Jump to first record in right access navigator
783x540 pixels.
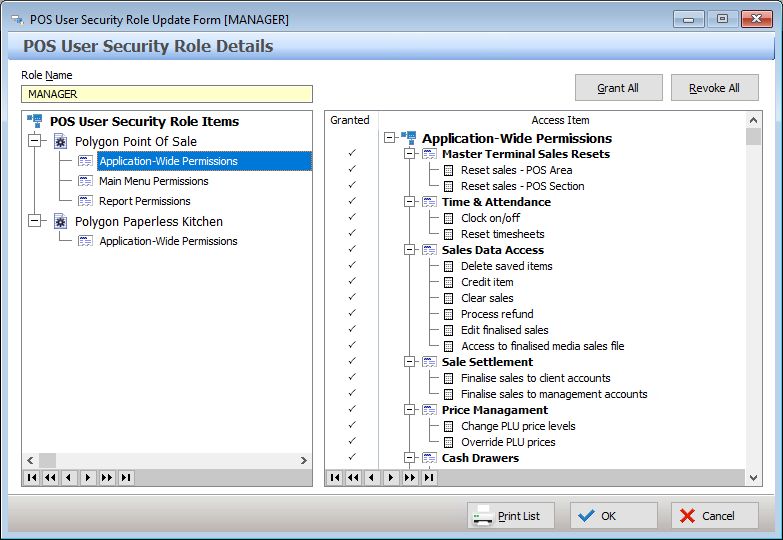335,478
